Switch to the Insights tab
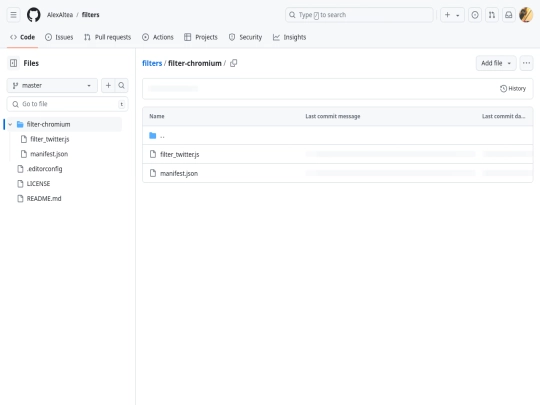This screenshot has height=405, width=540. point(289,37)
